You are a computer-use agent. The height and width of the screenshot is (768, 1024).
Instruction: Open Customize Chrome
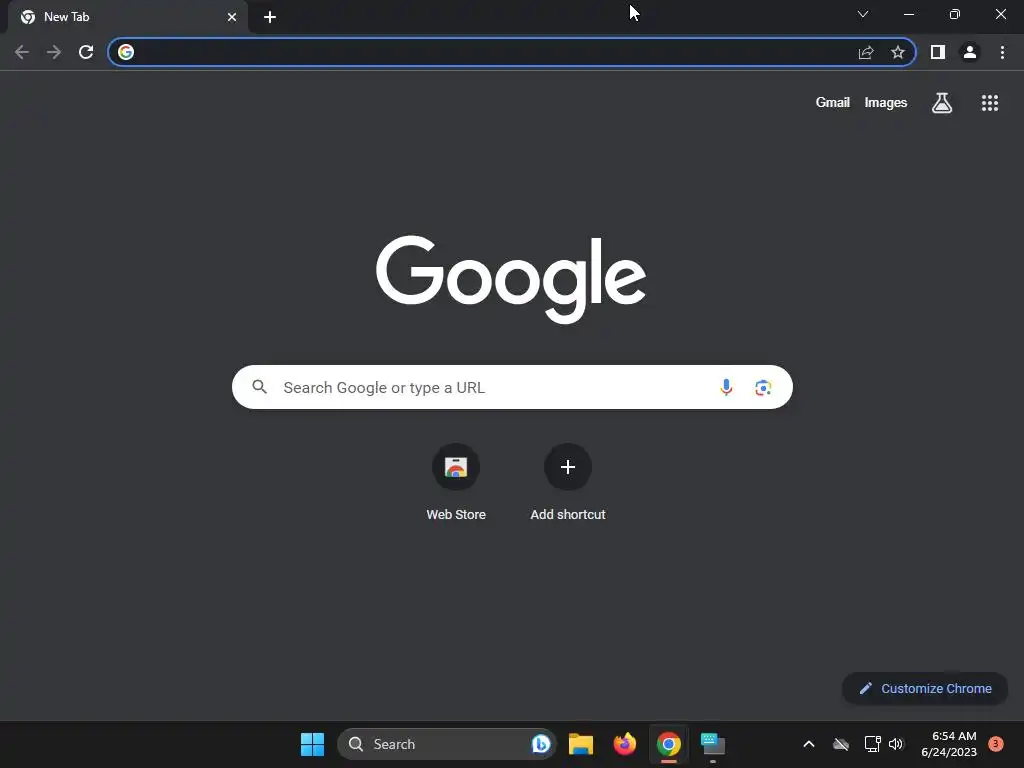[x=925, y=688]
